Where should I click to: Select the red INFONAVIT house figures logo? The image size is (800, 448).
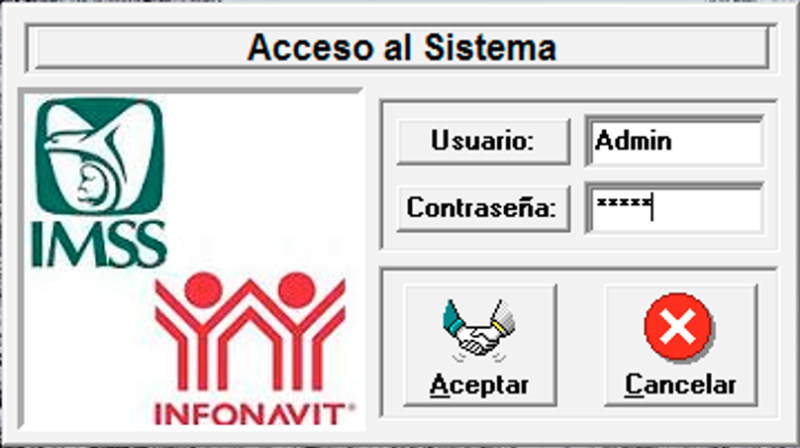(x=251, y=332)
